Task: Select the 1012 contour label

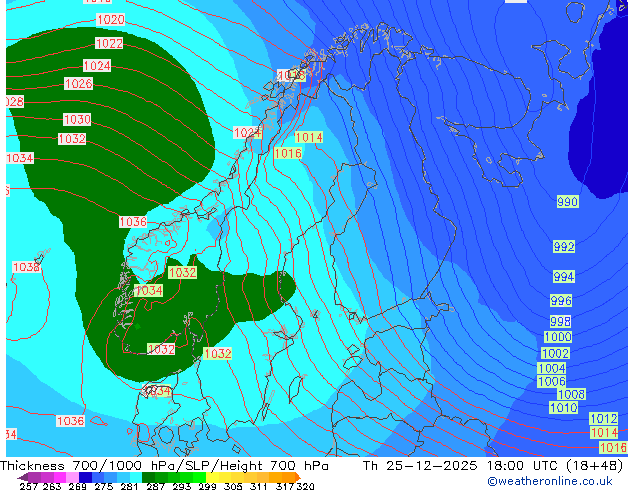Action: click(x=604, y=418)
